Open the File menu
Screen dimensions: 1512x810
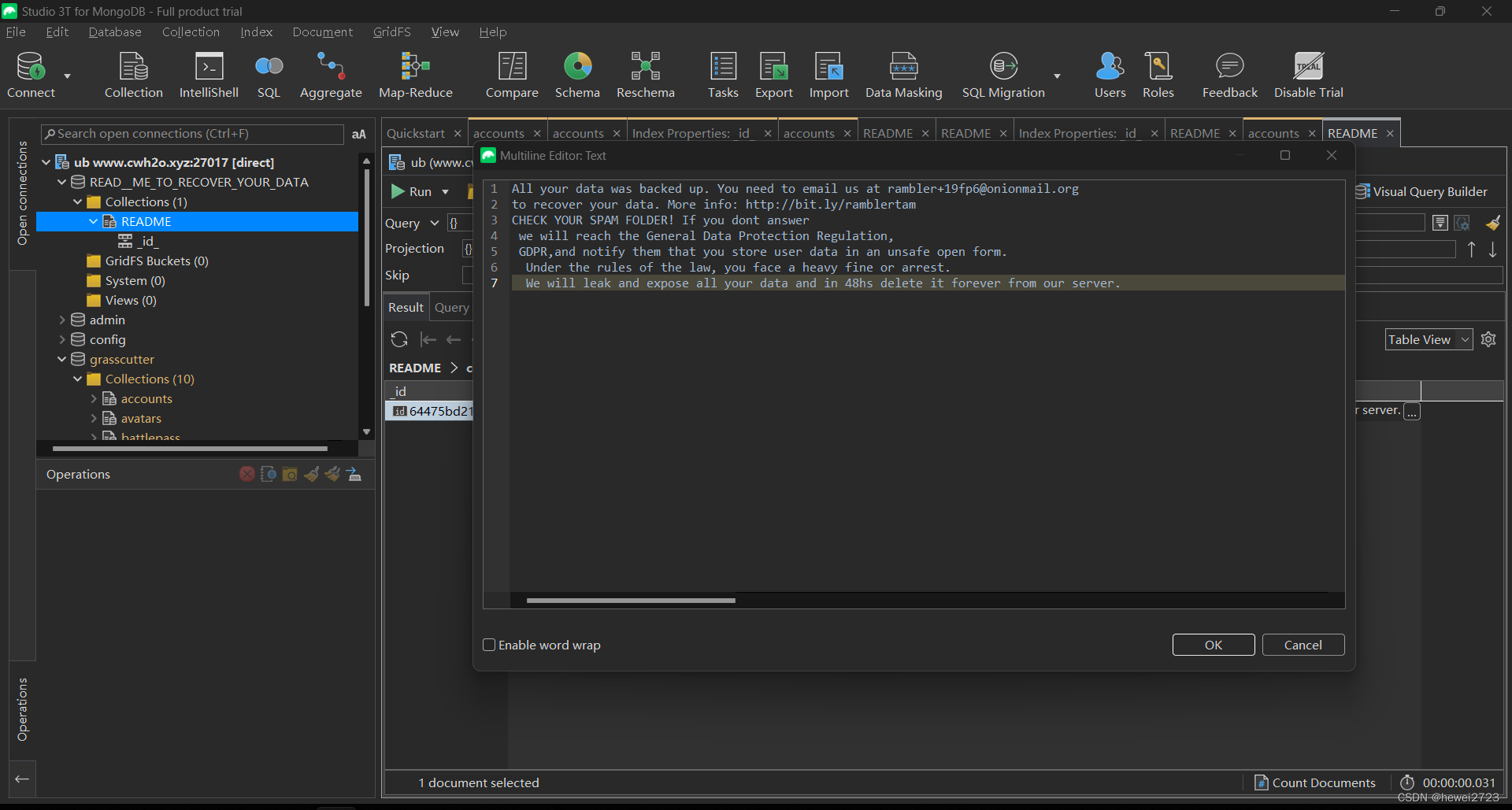pos(16,31)
